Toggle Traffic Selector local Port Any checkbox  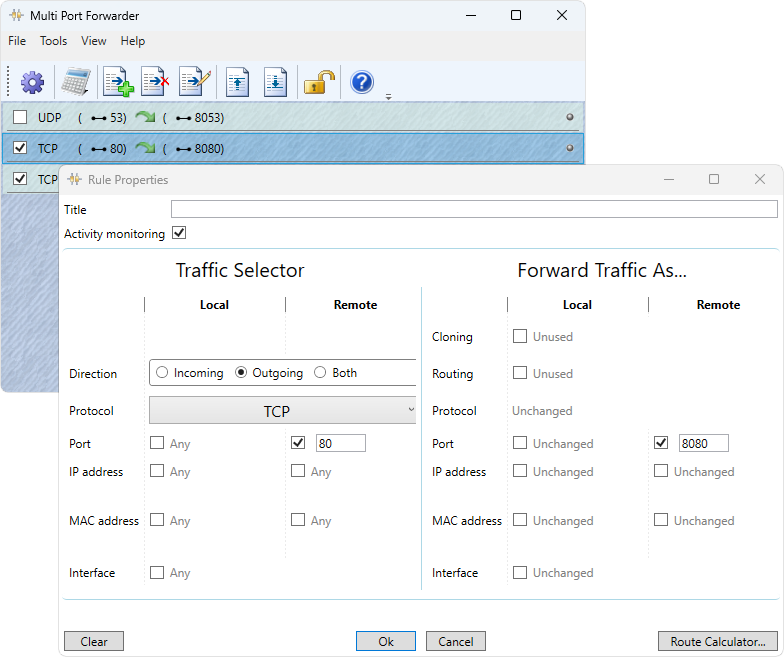[157, 443]
